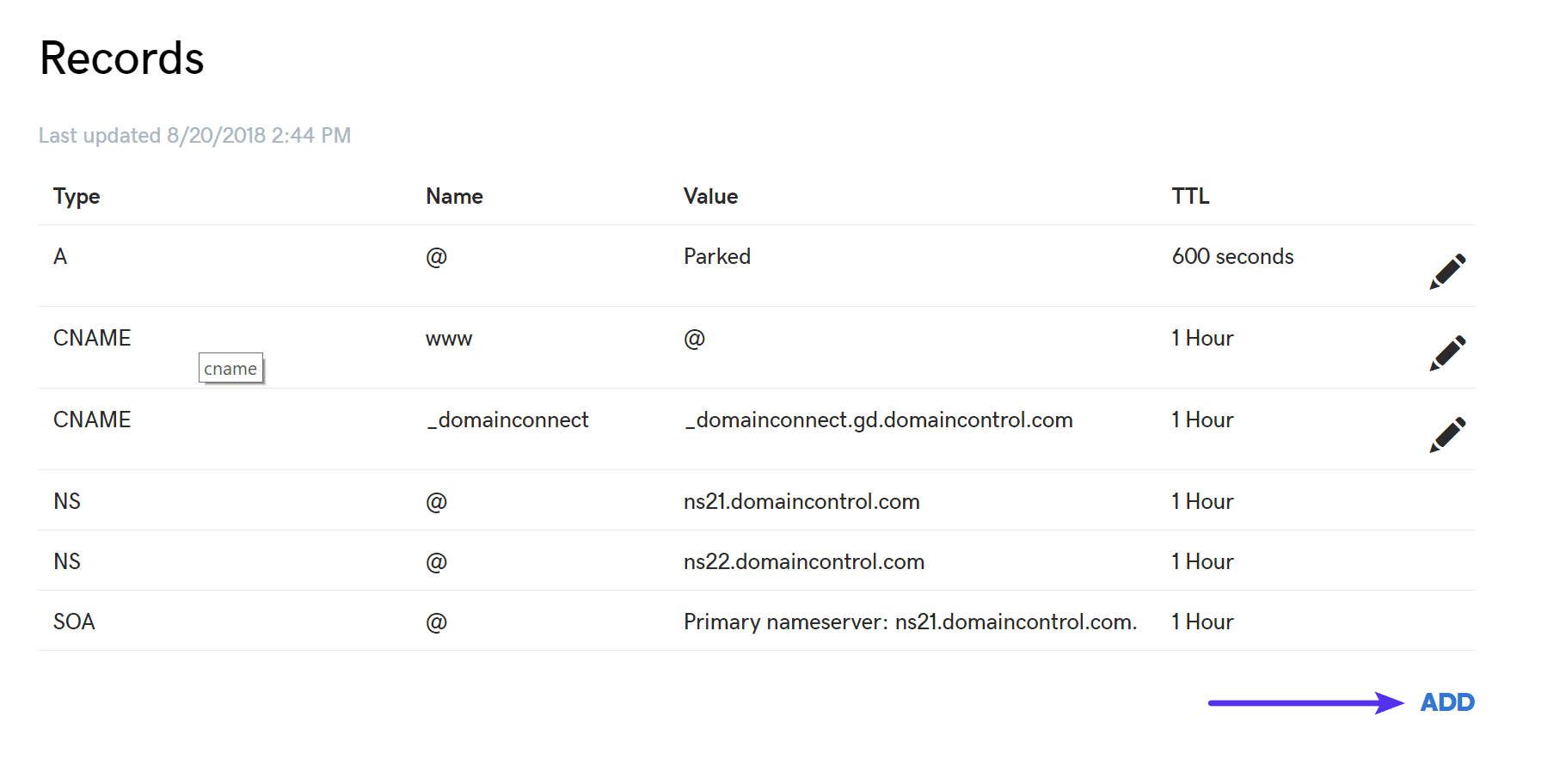Select the ns22.domaincontrol.com NS record value
Viewport: 1560px width, 784px height.
[804, 561]
